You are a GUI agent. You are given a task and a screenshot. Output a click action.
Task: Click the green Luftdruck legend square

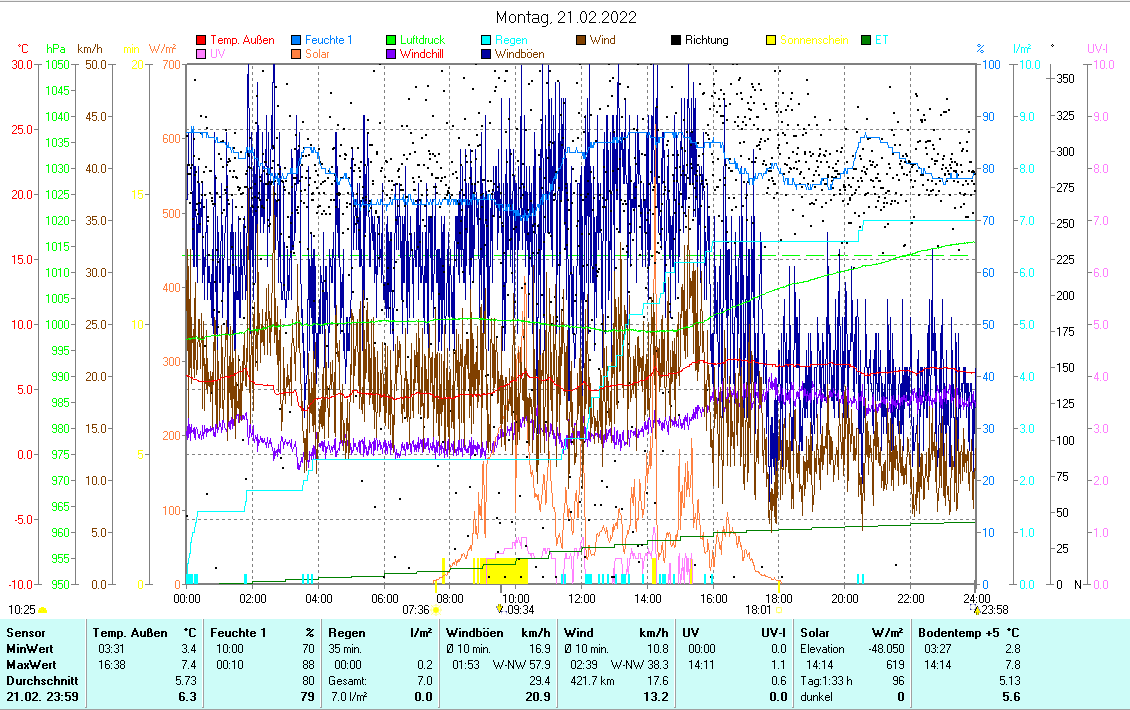392,41
